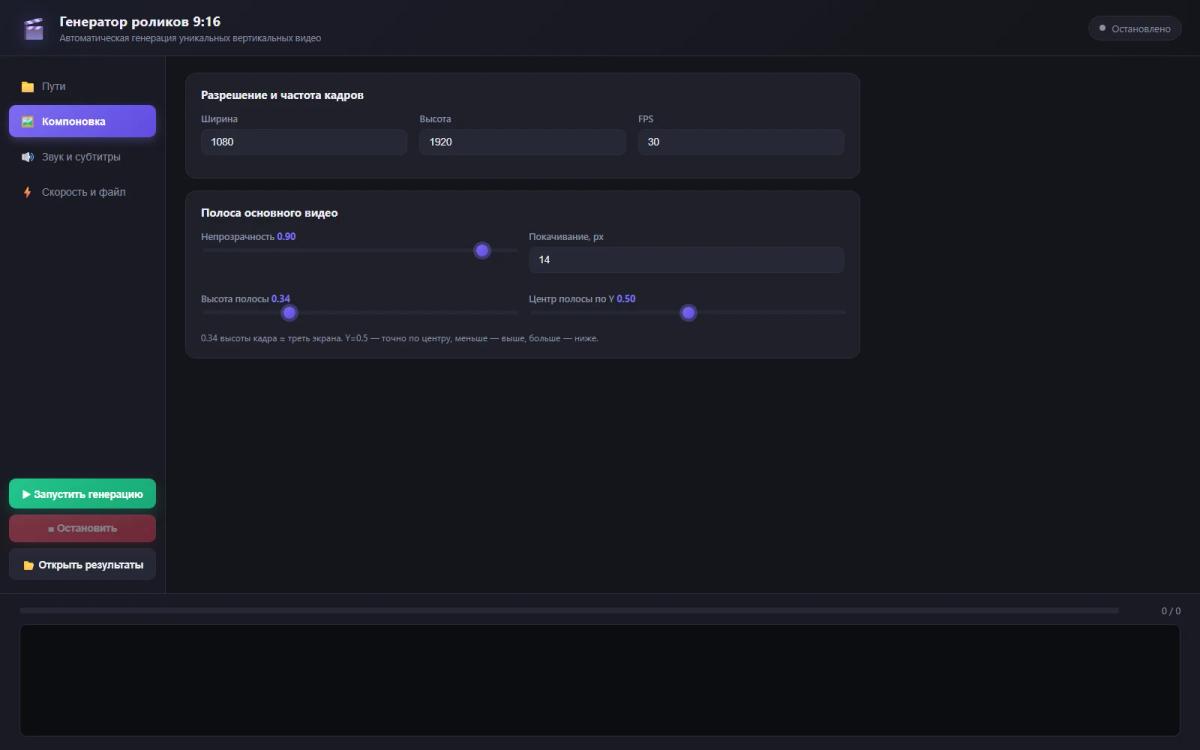1200x750 pixels.
Task: Click the picture icon beside Компоновка
Action: [x=28, y=122]
